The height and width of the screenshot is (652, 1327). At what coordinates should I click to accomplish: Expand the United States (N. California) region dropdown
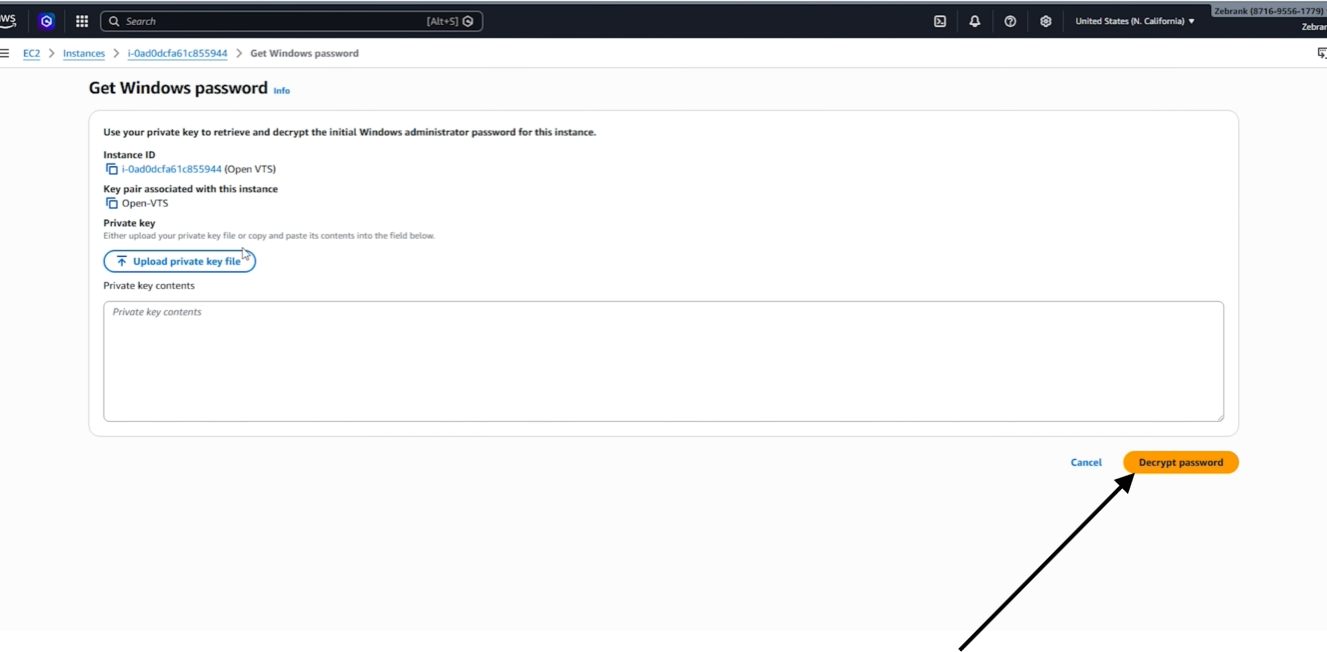(1135, 21)
